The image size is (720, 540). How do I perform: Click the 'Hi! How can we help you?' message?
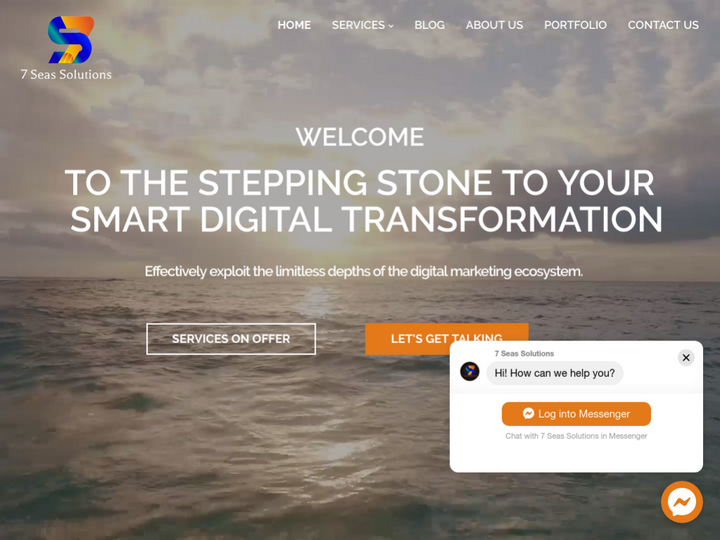(x=554, y=373)
